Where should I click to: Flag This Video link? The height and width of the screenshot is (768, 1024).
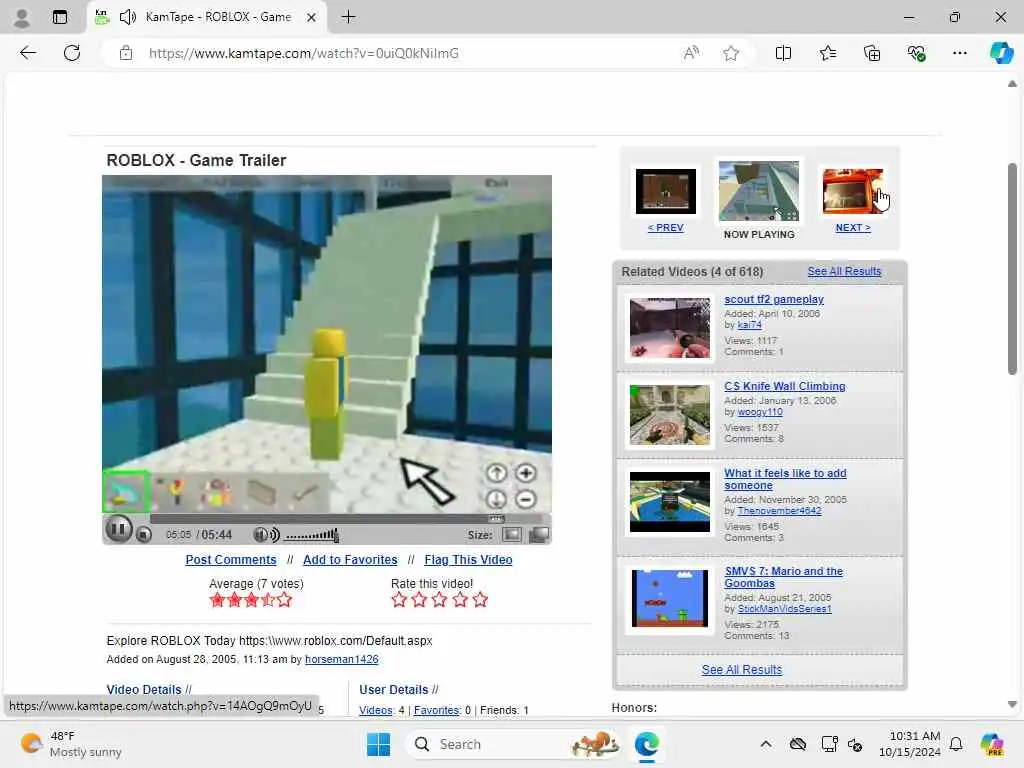coord(468,560)
